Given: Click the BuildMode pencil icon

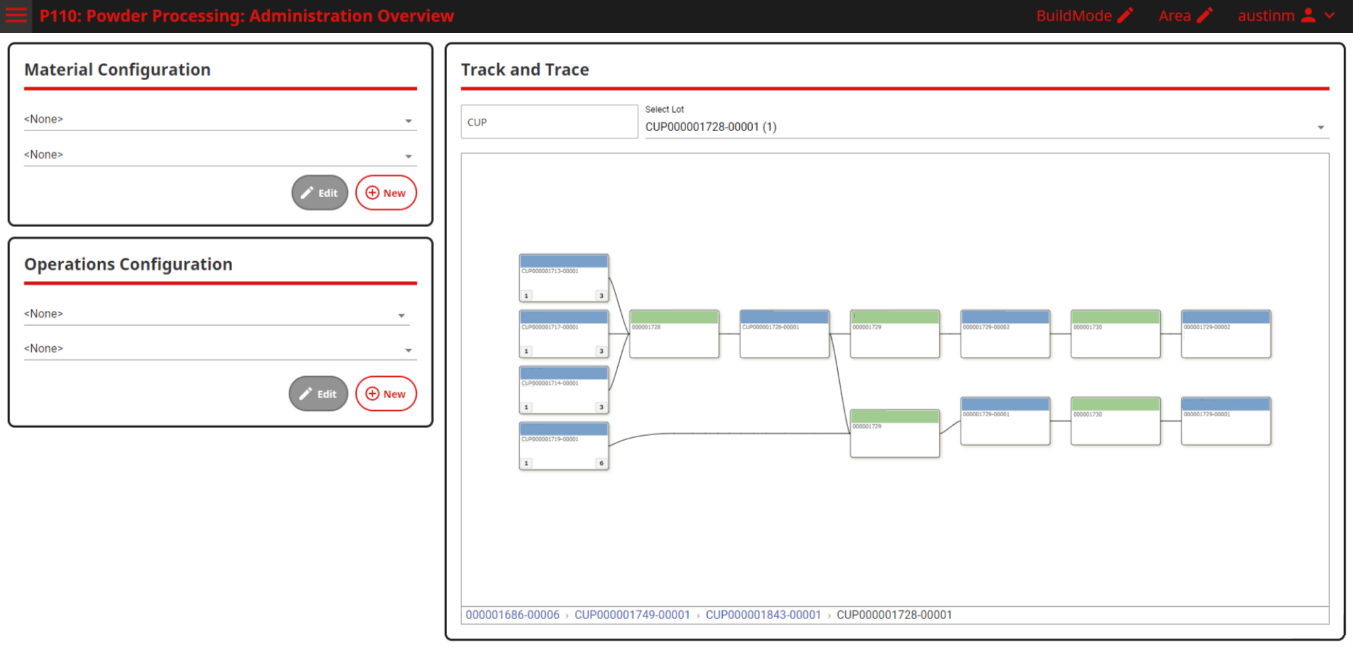Looking at the screenshot, I should 1126,16.
